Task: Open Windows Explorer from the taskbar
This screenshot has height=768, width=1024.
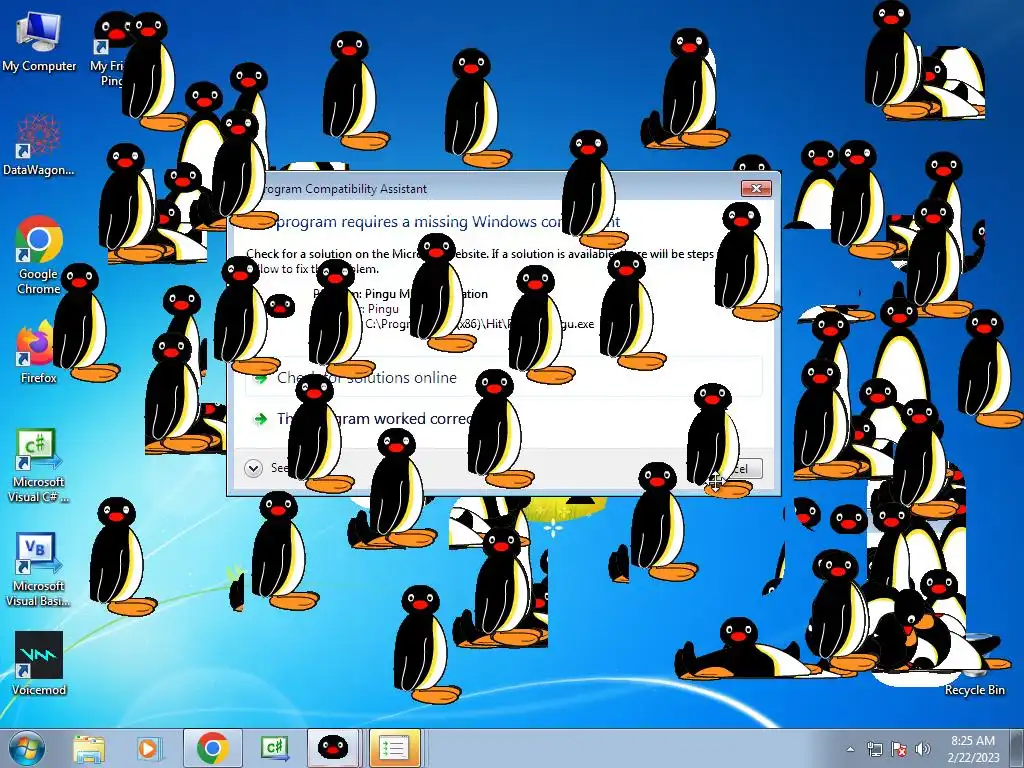Action: click(89, 748)
